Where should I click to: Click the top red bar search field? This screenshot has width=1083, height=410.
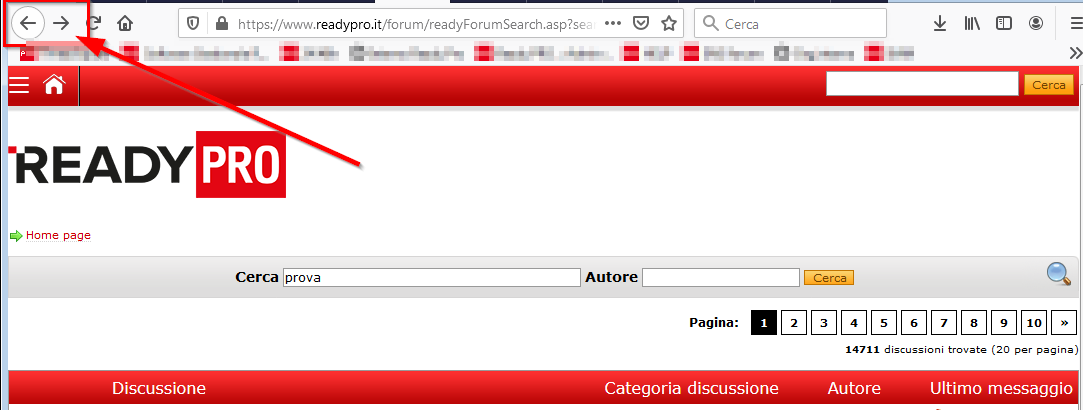(922, 84)
